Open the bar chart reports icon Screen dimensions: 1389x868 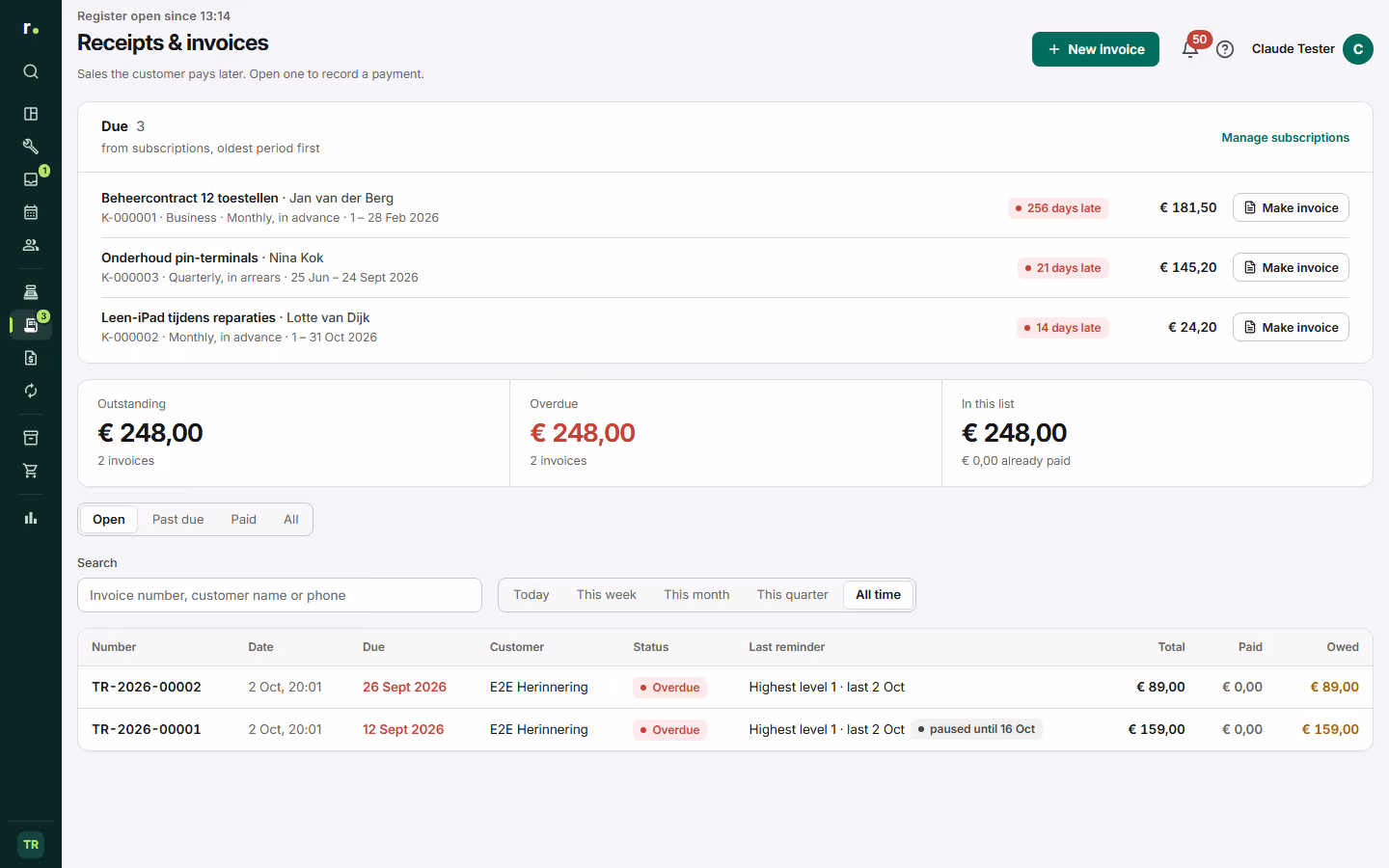[x=31, y=518]
